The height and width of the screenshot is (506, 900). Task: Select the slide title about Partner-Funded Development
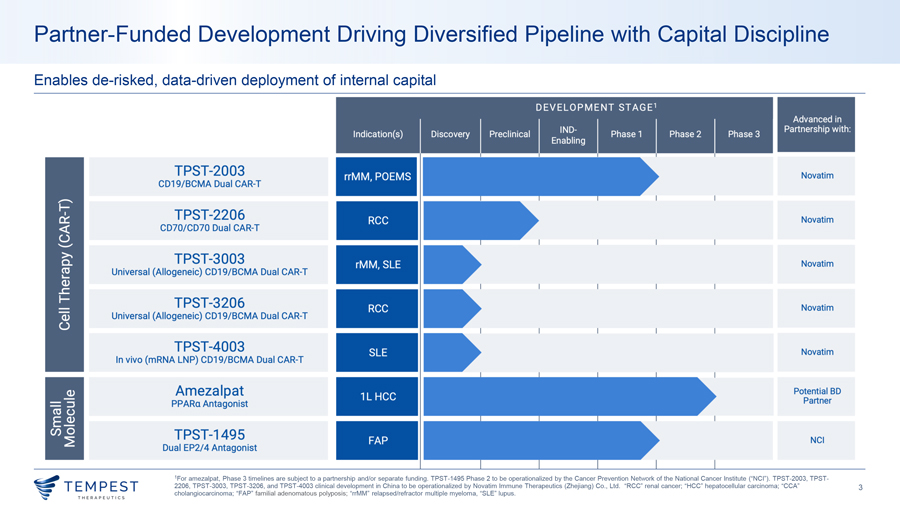point(432,34)
